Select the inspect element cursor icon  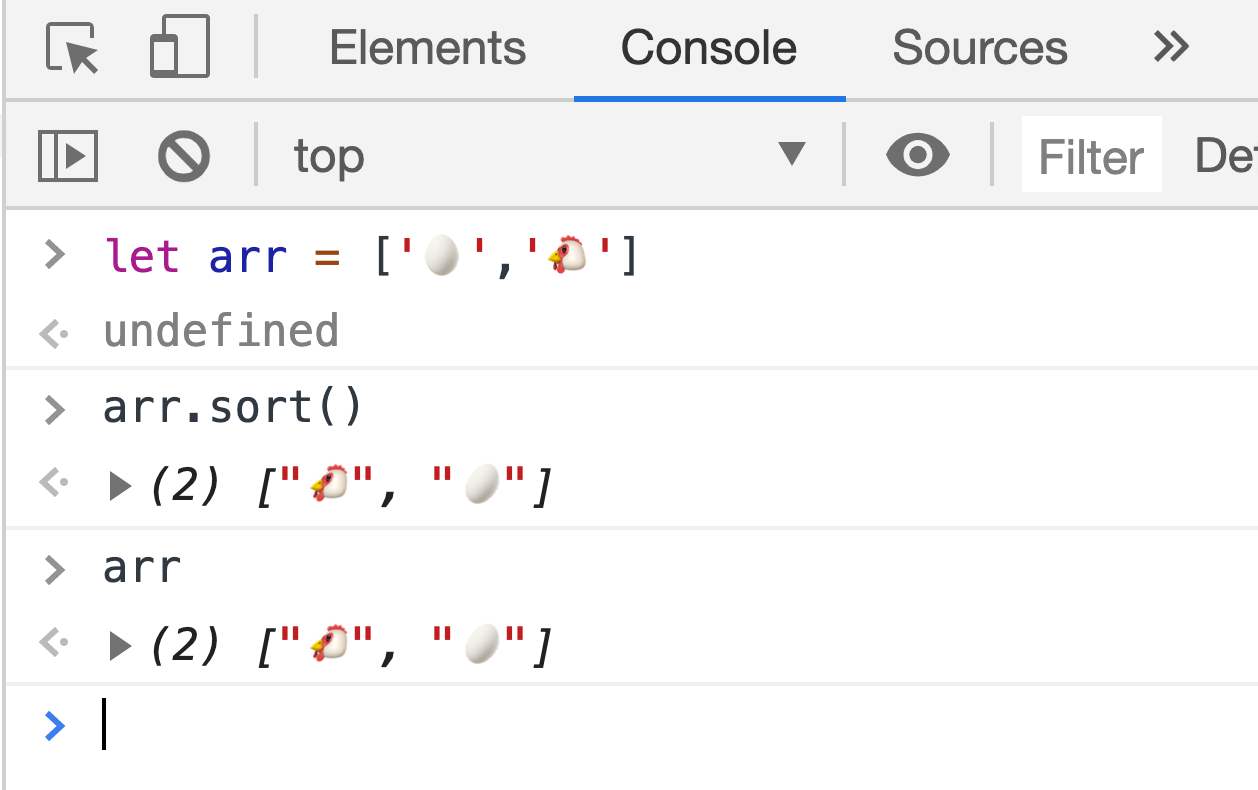click(x=73, y=48)
